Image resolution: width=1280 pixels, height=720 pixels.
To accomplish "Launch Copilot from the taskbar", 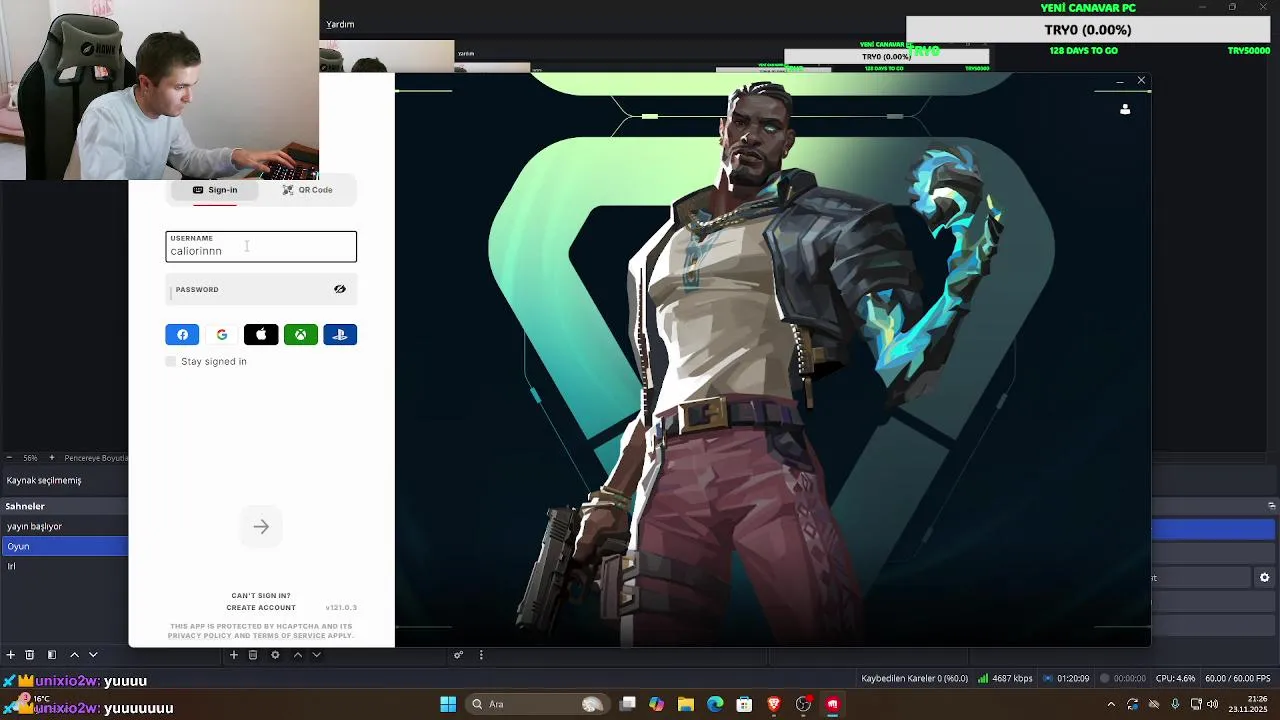I will coord(657,704).
